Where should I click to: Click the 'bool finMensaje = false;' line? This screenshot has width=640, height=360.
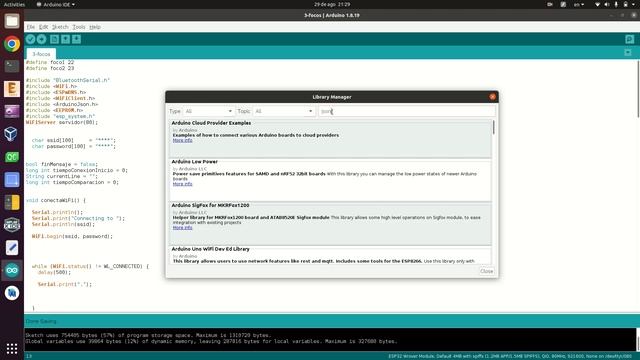click(62, 164)
